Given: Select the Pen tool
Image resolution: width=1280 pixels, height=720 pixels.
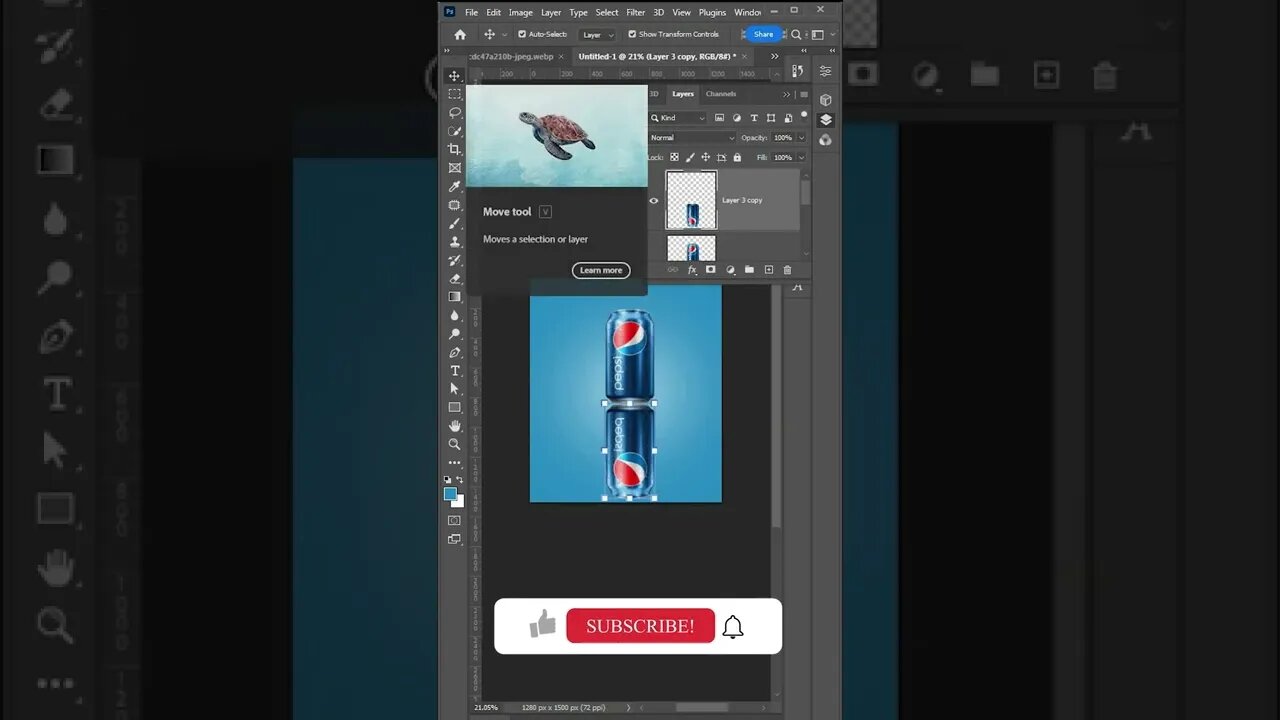Looking at the screenshot, I should click(x=455, y=352).
